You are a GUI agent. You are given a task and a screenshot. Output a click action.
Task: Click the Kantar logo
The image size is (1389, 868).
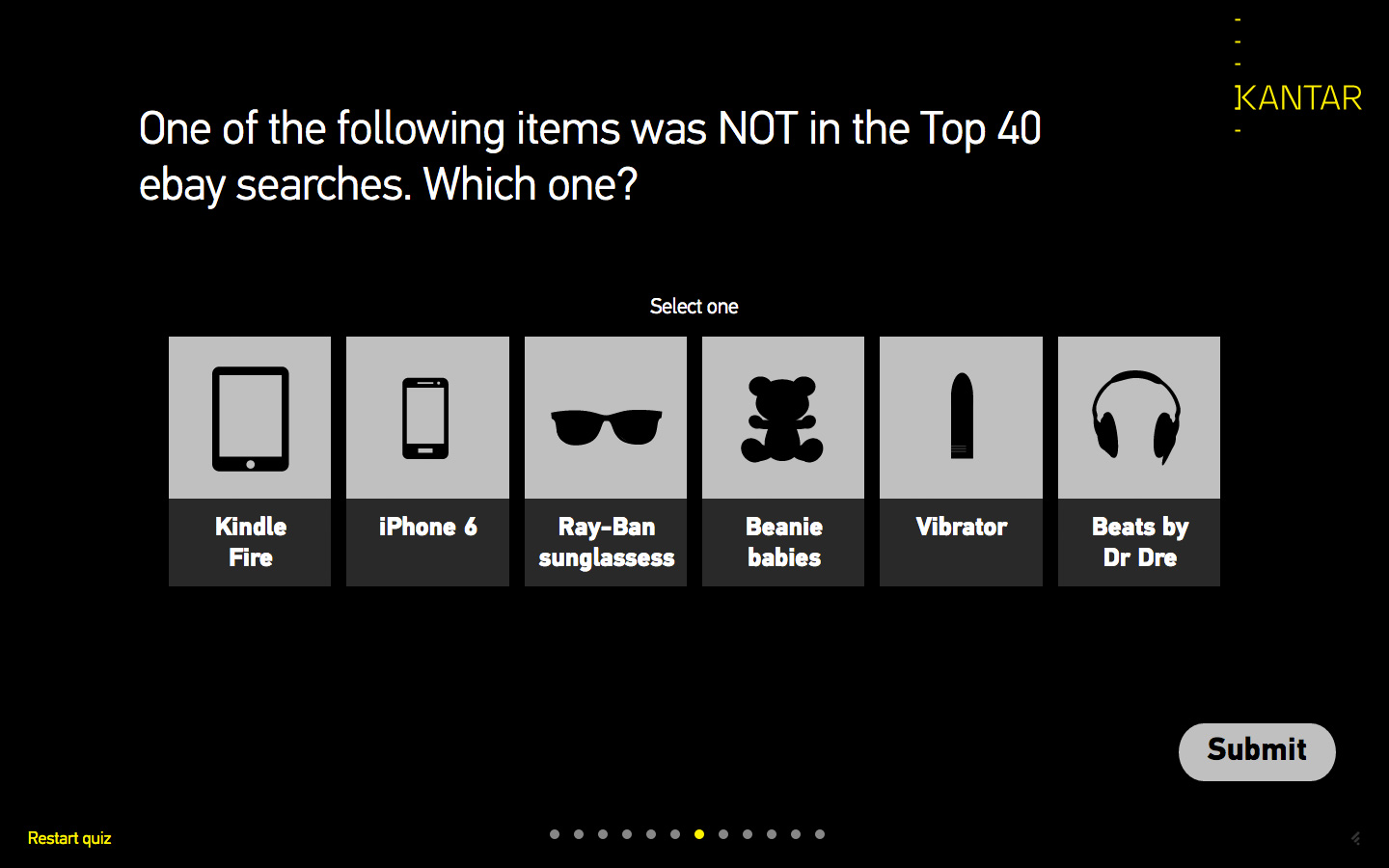[x=1298, y=97]
